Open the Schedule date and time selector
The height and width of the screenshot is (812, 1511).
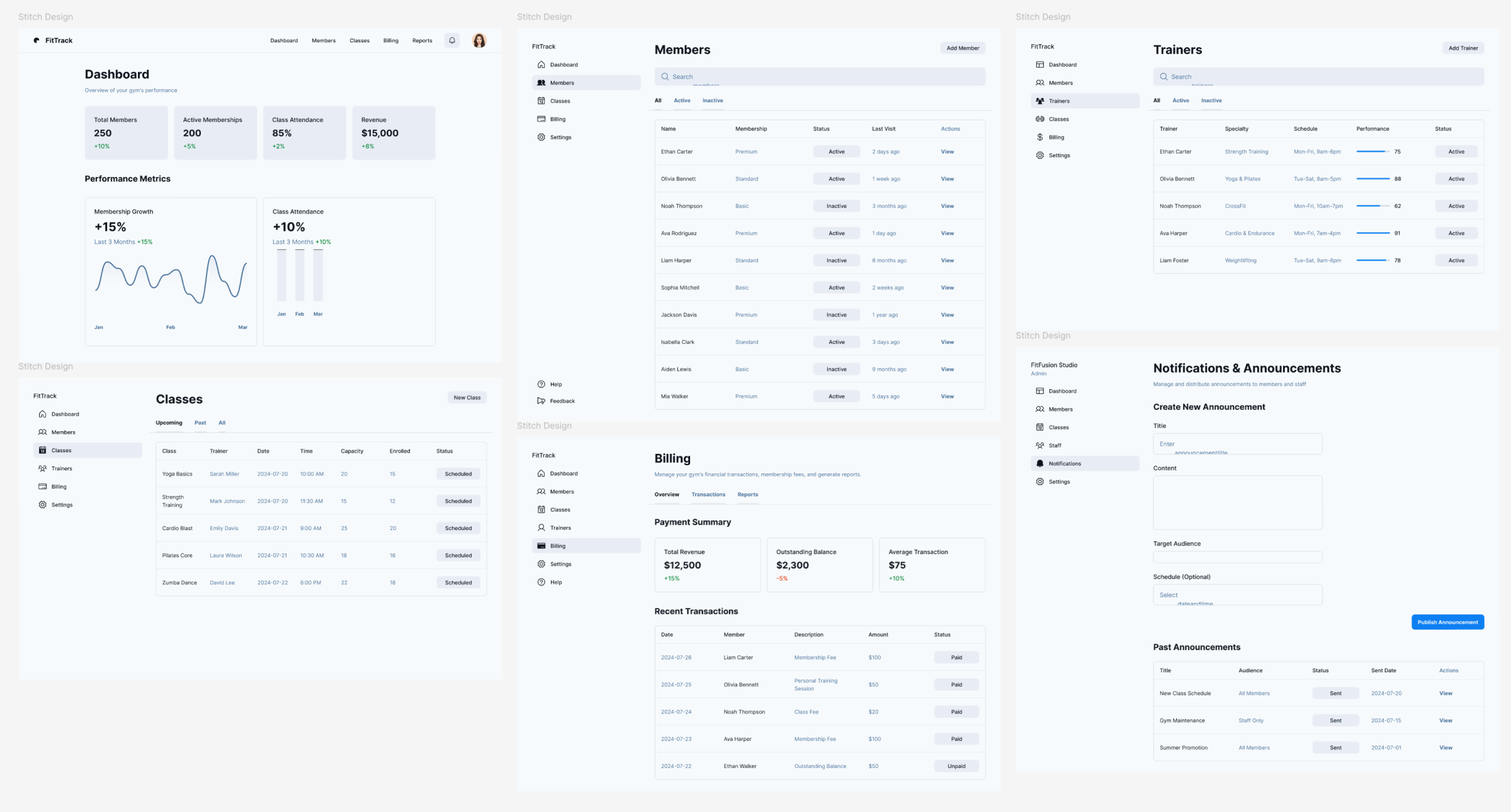click(1237, 595)
